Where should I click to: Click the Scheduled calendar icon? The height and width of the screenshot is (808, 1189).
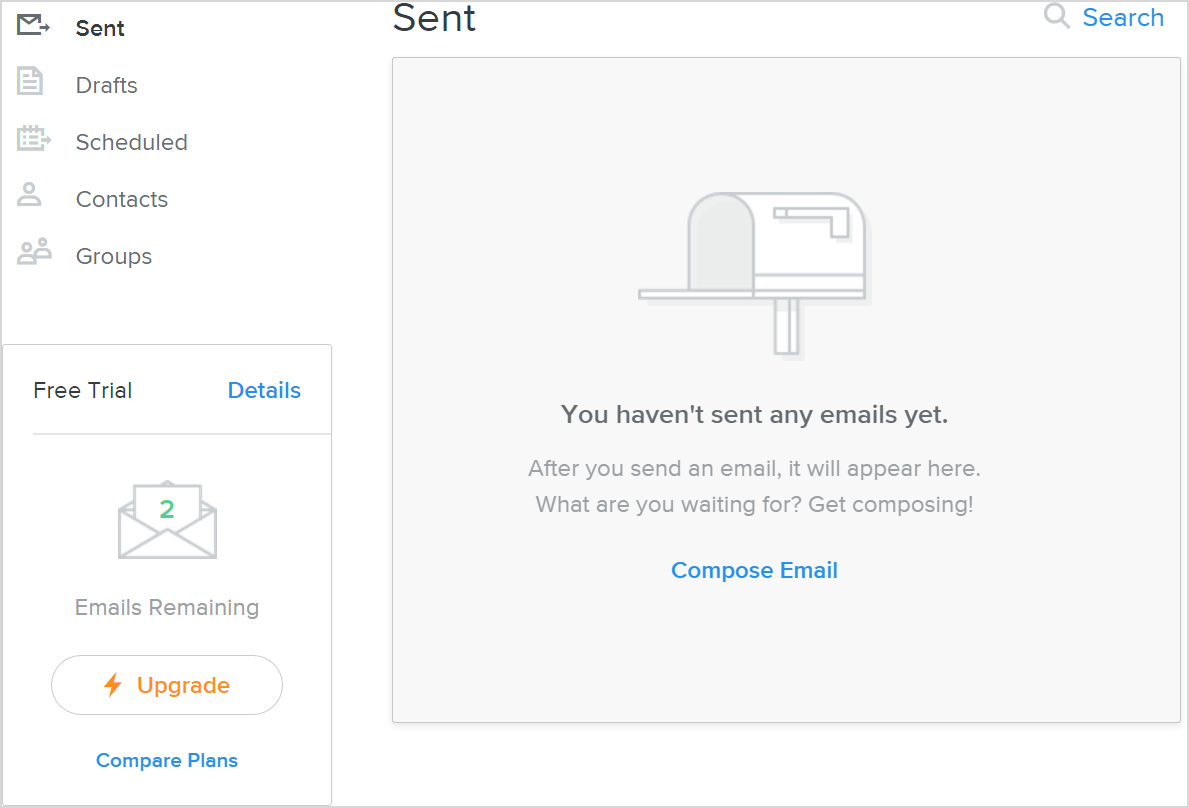tap(33, 140)
